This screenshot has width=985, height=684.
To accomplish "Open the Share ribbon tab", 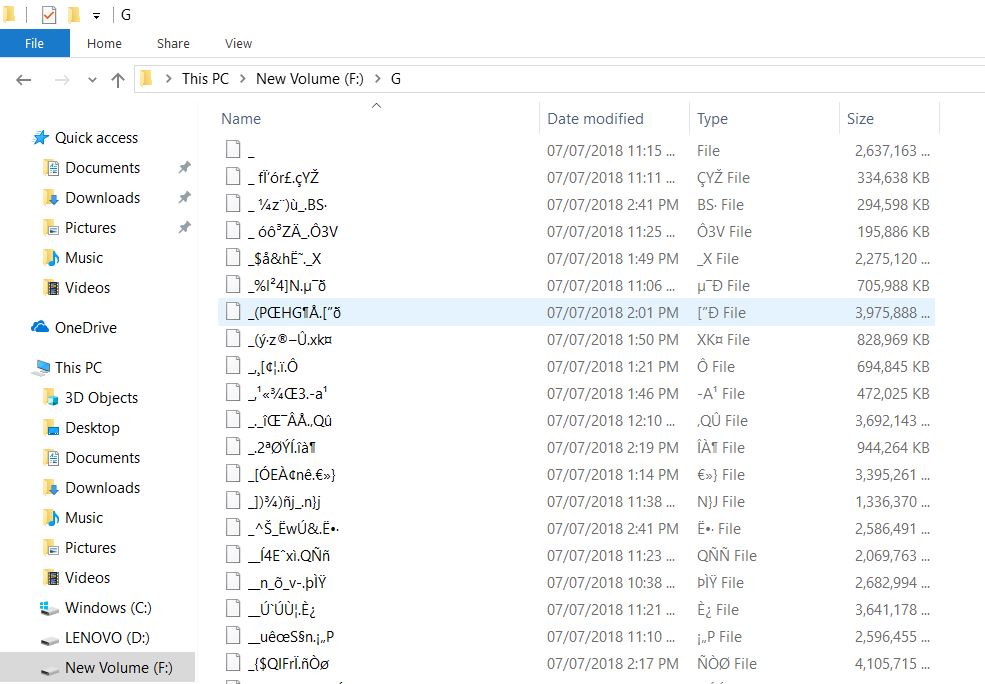I will 173,43.
